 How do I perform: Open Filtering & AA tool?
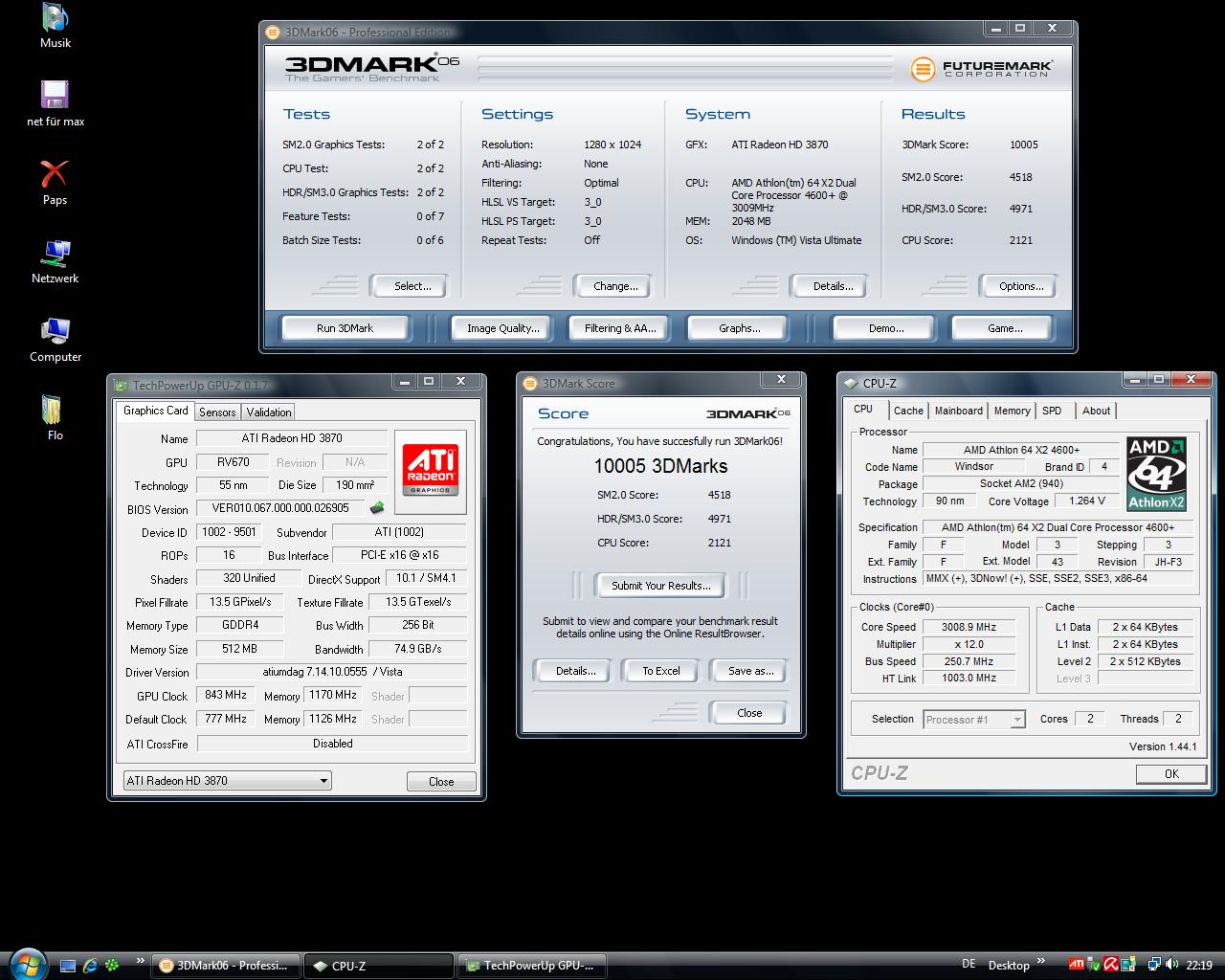[620, 328]
